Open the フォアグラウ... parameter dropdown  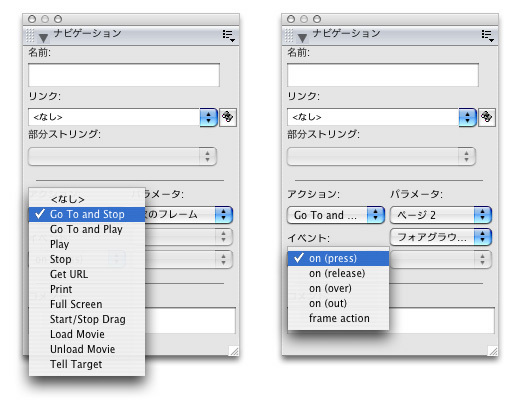click(441, 237)
